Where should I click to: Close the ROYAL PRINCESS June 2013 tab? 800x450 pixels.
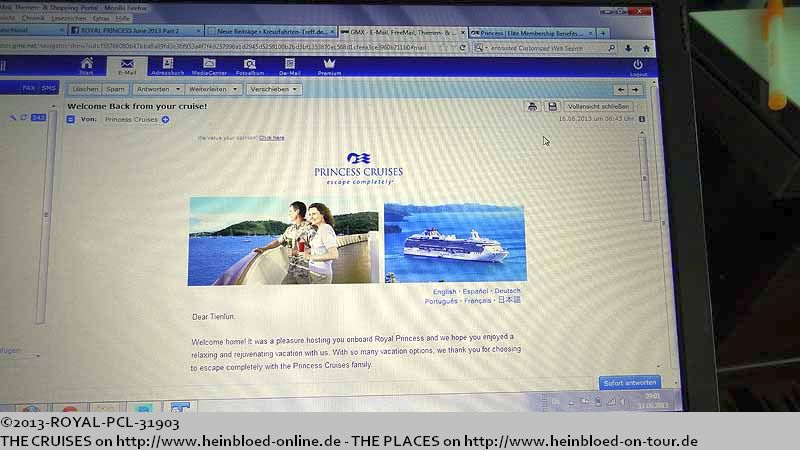coord(198,31)
